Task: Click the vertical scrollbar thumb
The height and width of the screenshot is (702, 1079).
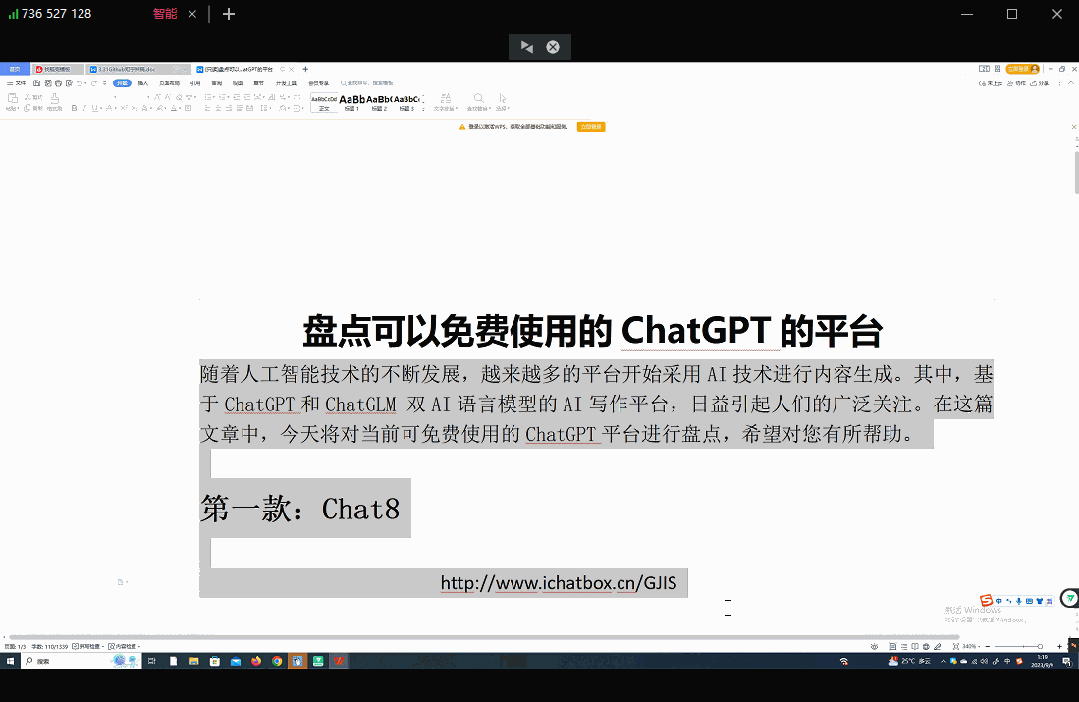Action: coord(1076,172)
